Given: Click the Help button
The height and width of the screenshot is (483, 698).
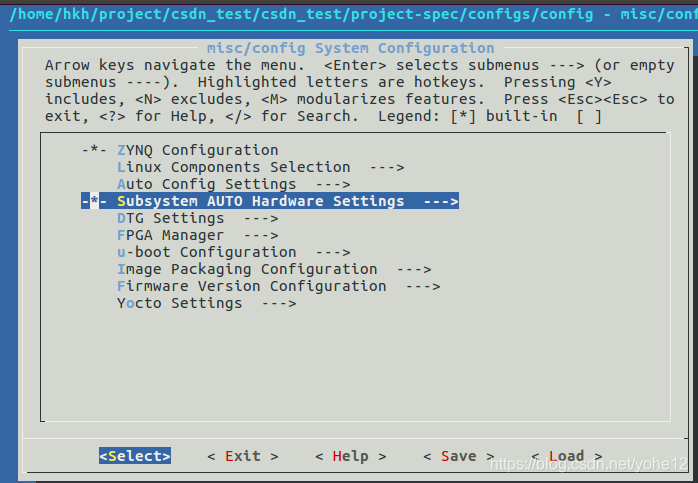Looking at the screenshot, I should (x=350, y=456).
